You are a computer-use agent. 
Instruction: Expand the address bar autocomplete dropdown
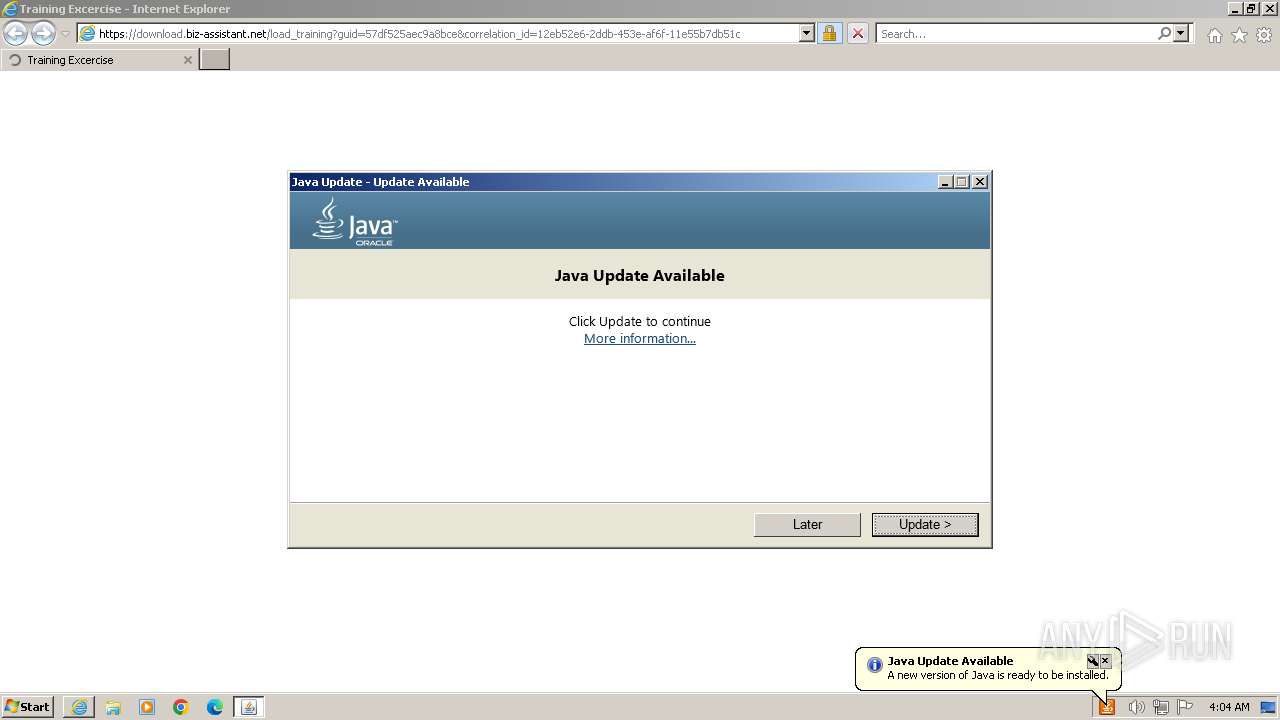pyautogui.click(x=807, y=34)
